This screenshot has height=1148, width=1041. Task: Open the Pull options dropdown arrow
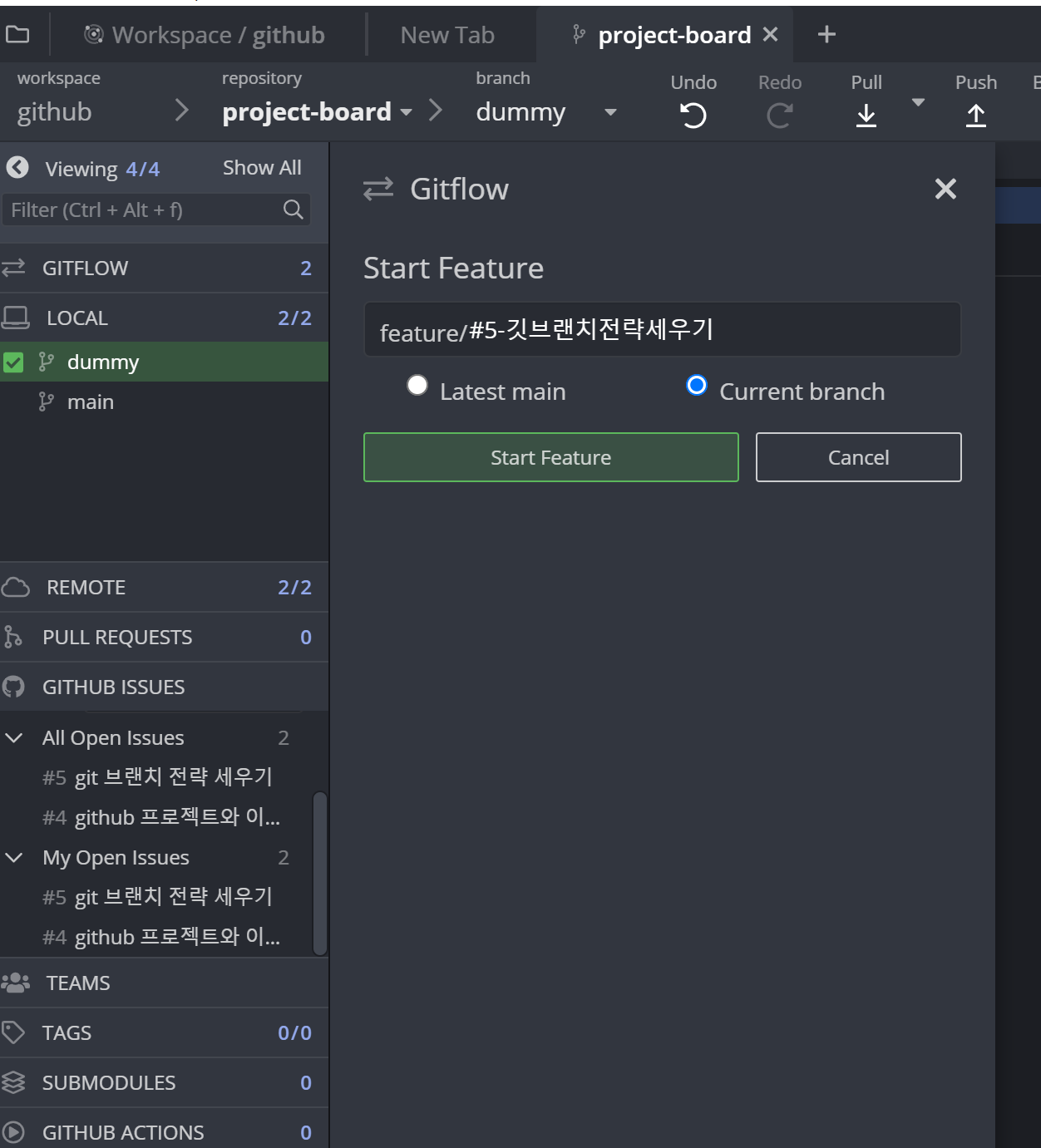pyautogui.click(x=918, y=102)
